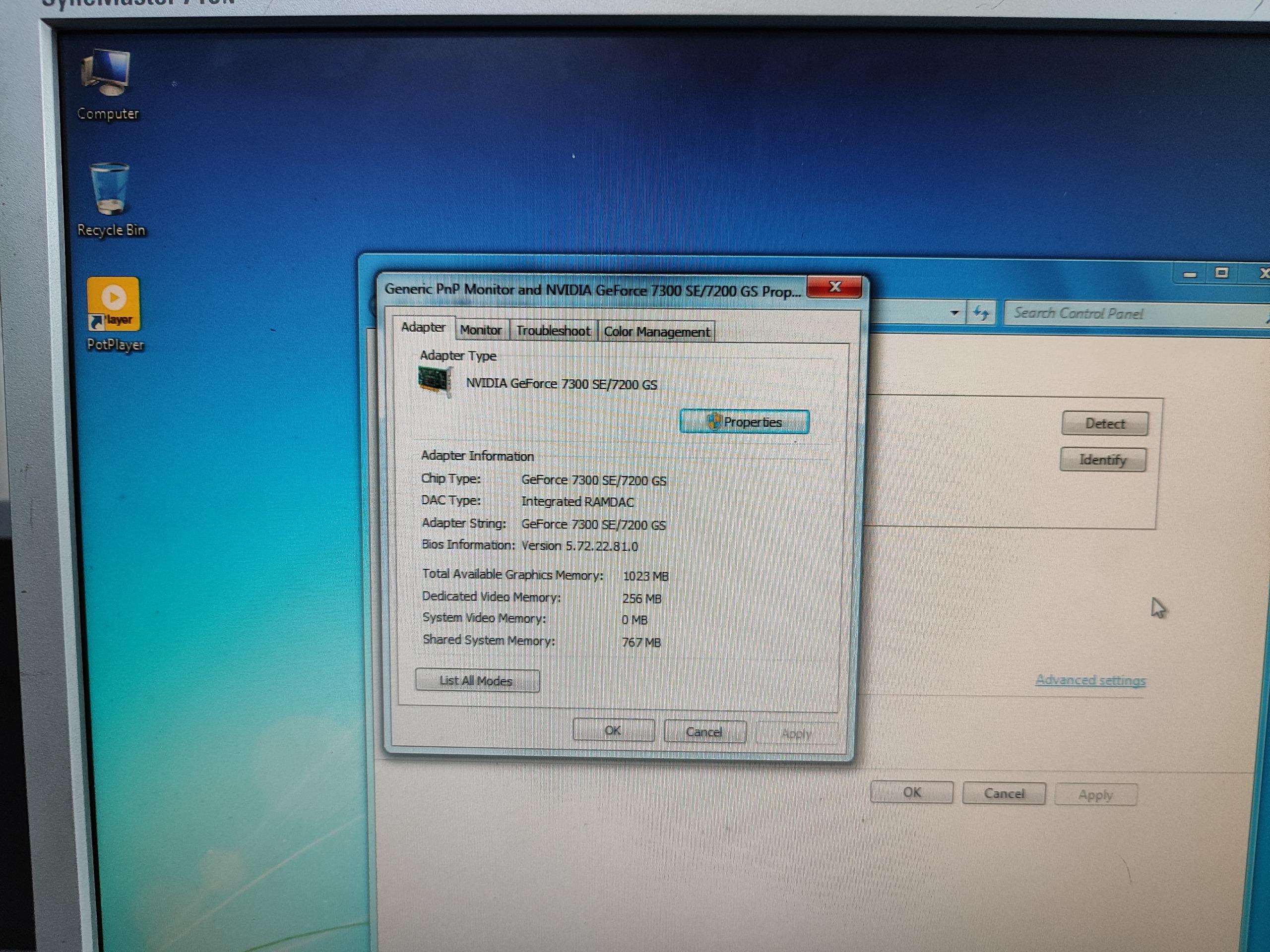Click the 'Chip Type:' label

click(450, 478)
